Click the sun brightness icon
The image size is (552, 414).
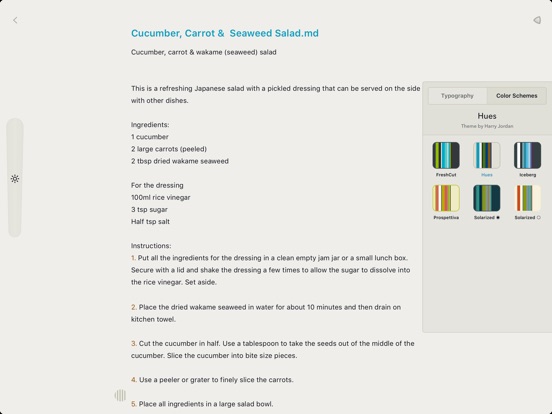click(15, 179)
